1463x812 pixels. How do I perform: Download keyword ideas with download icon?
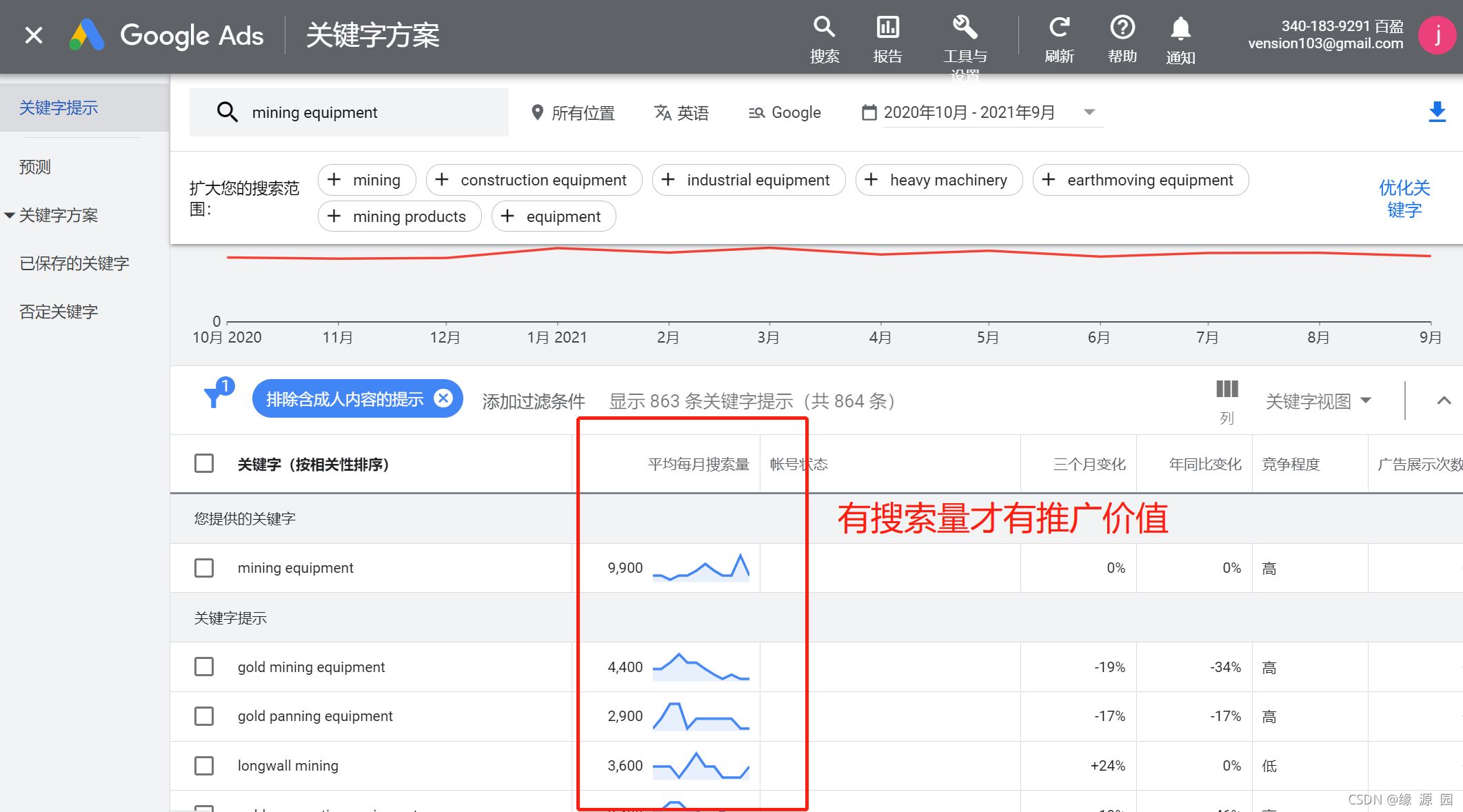(x=1437, y=112)
